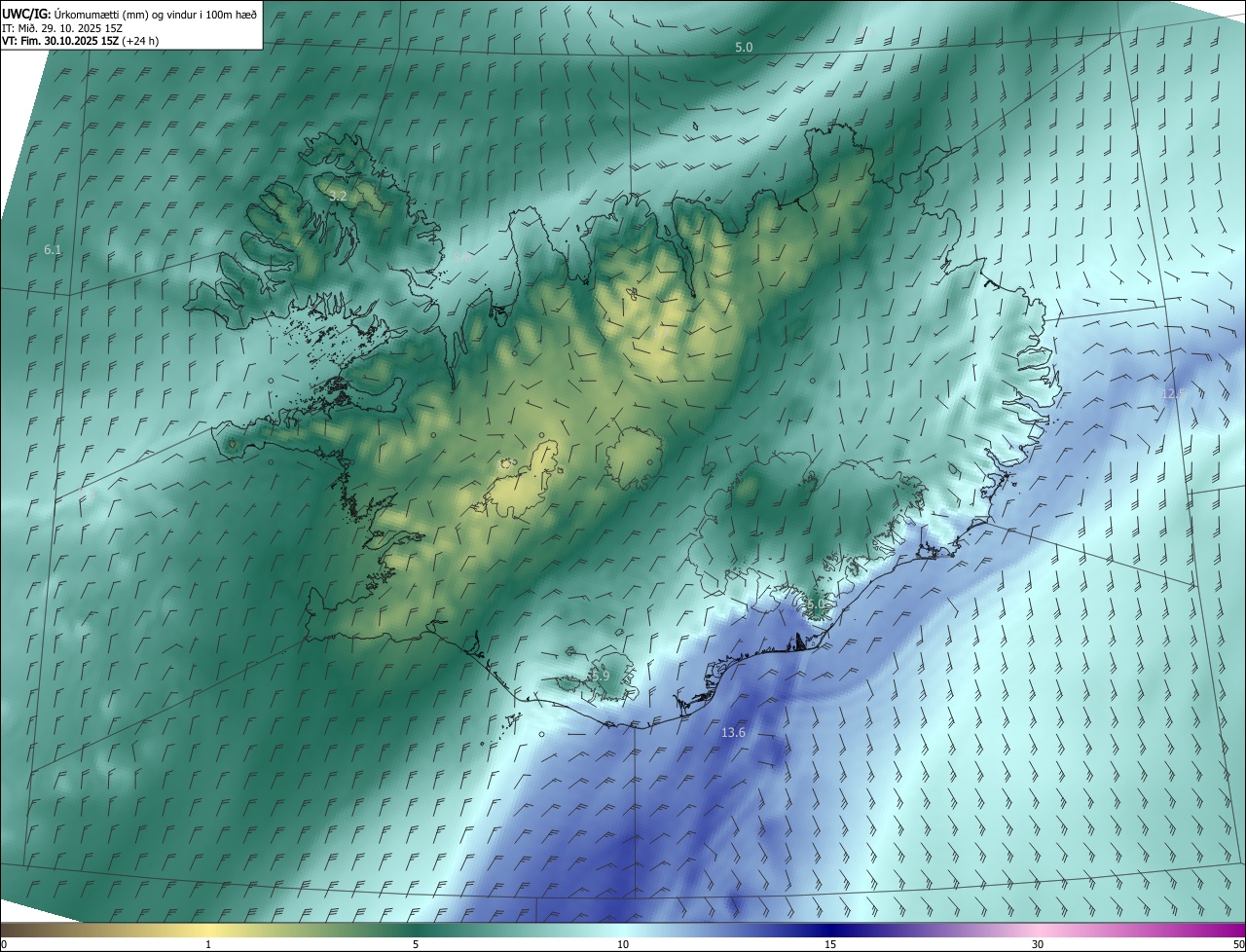Click the 5.9 value on the southern glacier
This screenshot has width=1246, height=952.
[x=601, y=676]
